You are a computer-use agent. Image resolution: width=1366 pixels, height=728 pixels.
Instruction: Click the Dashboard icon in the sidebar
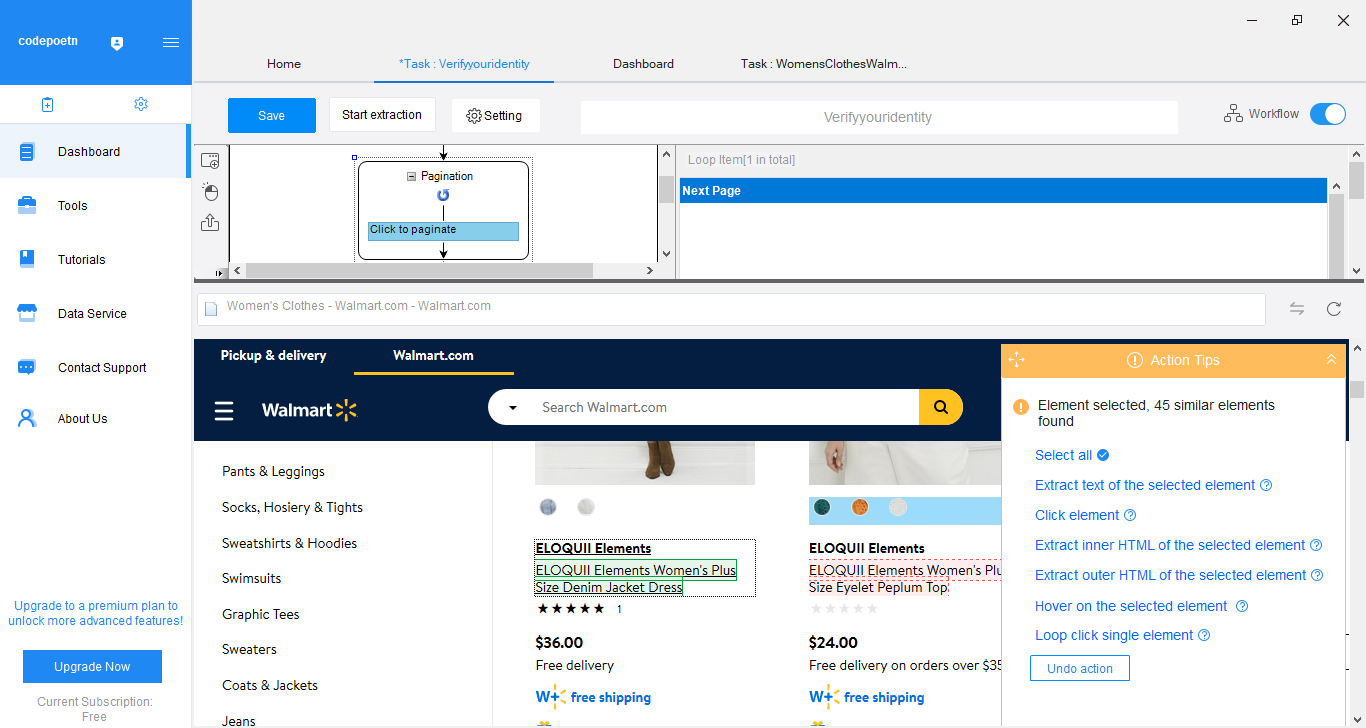(27, 152)
